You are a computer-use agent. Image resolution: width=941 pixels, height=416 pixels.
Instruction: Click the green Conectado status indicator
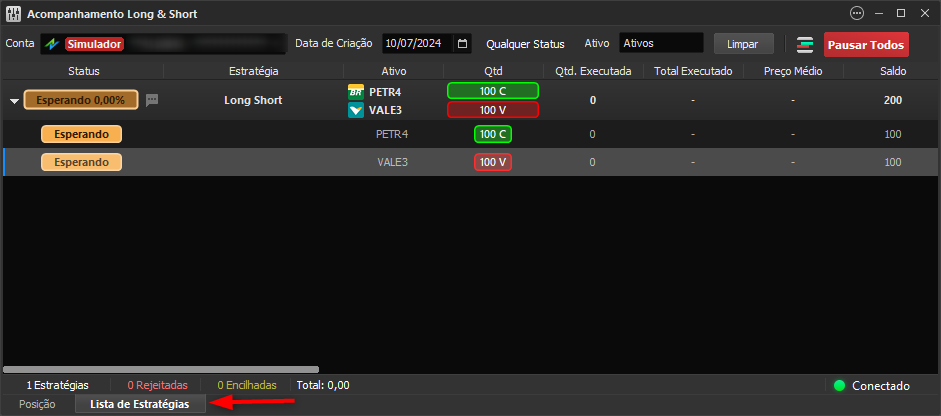pyautogui.click(x=839, y=385)
